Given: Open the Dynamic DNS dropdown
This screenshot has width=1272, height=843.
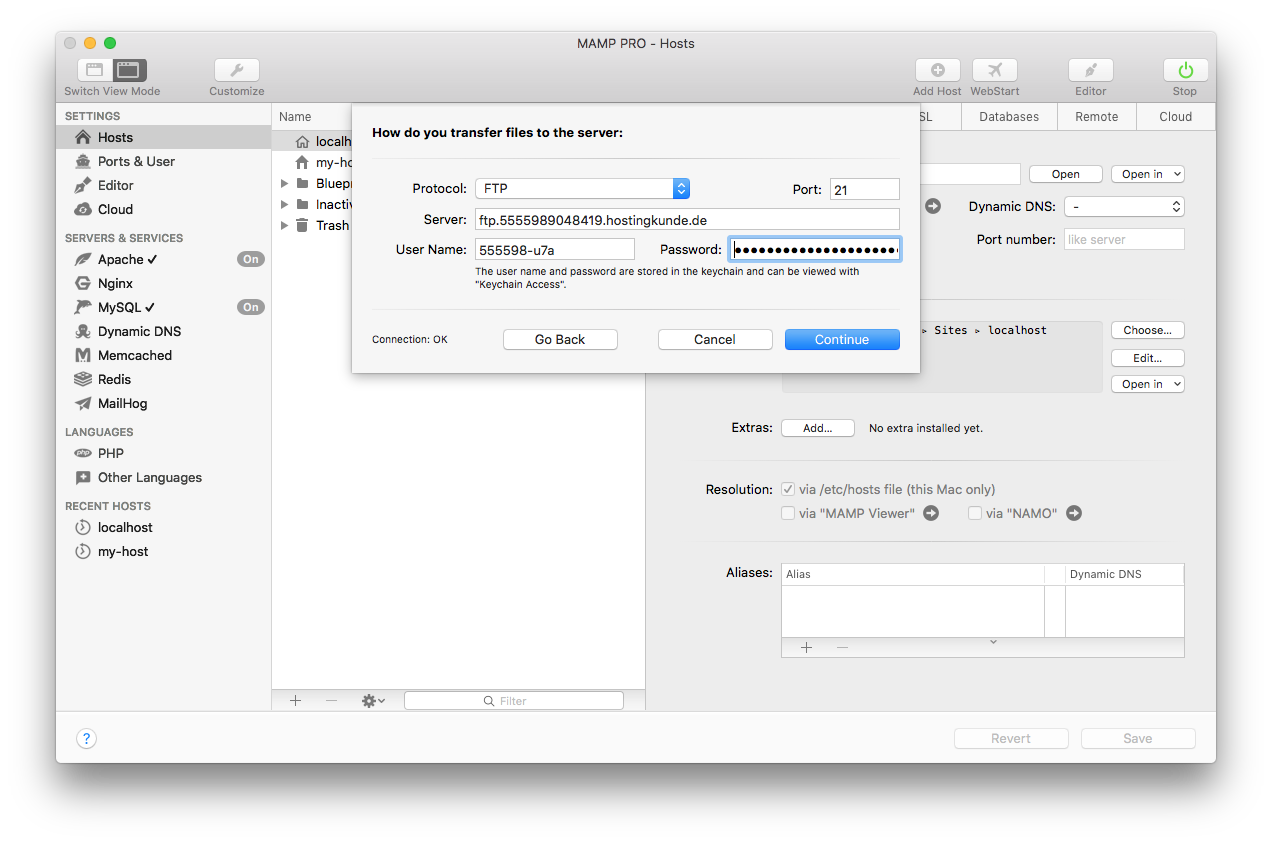Looking at the screenshot, I should pos(1124,204).
